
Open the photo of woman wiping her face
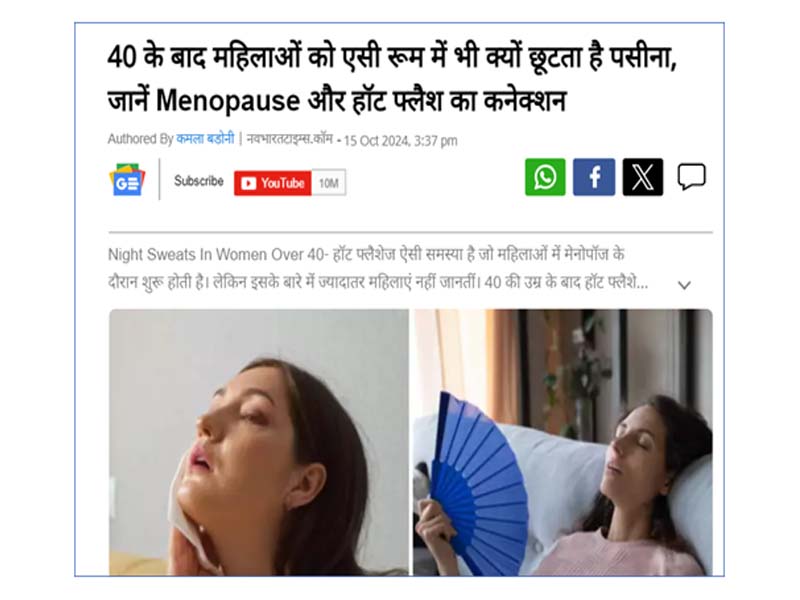(259, 442)
